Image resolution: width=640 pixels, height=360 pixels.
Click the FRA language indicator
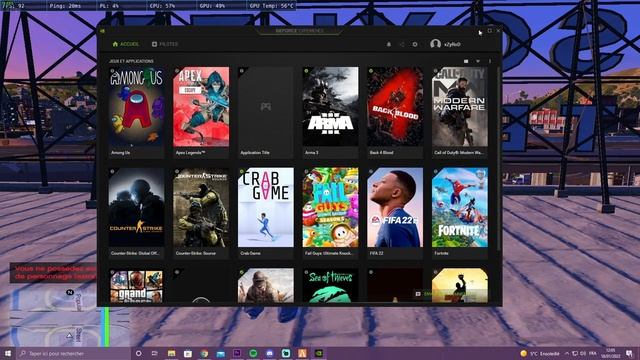[x=593, y=353]
